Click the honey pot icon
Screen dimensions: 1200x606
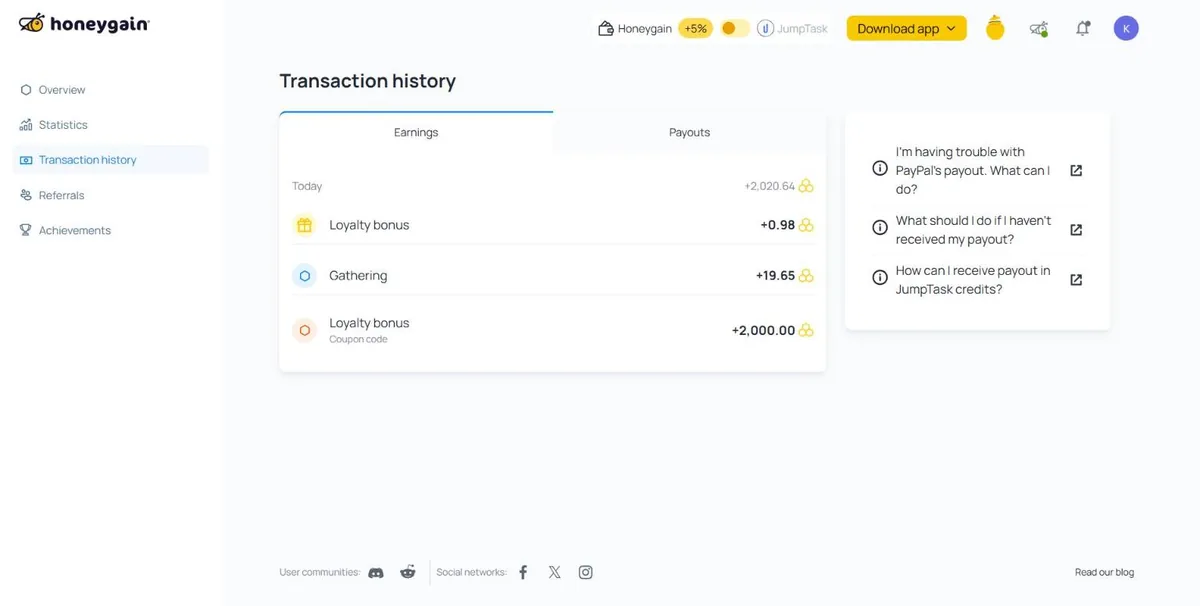click(x=995, y=28)
